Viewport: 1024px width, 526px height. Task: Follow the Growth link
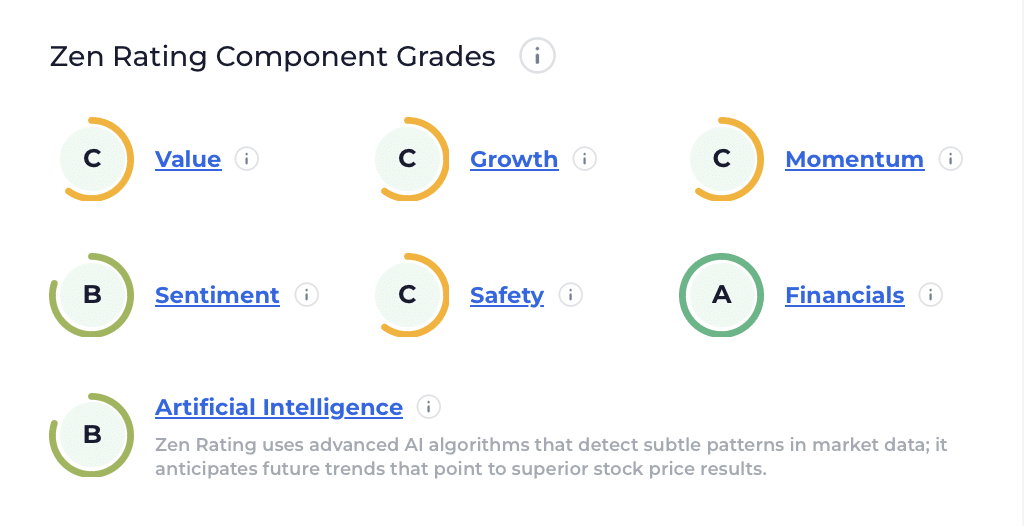coord(514,159)
